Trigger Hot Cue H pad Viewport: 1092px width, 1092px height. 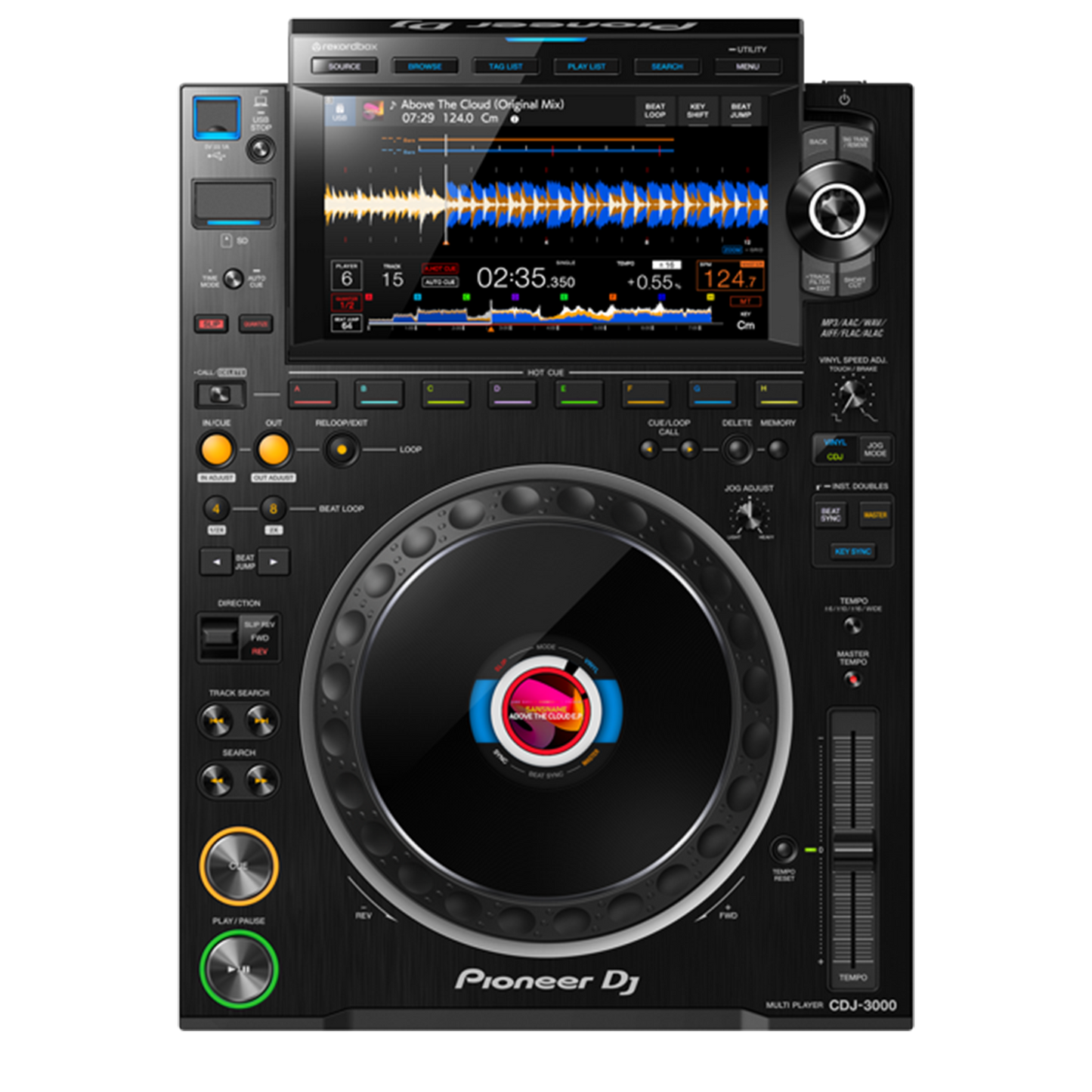click(x=778, y=394)
